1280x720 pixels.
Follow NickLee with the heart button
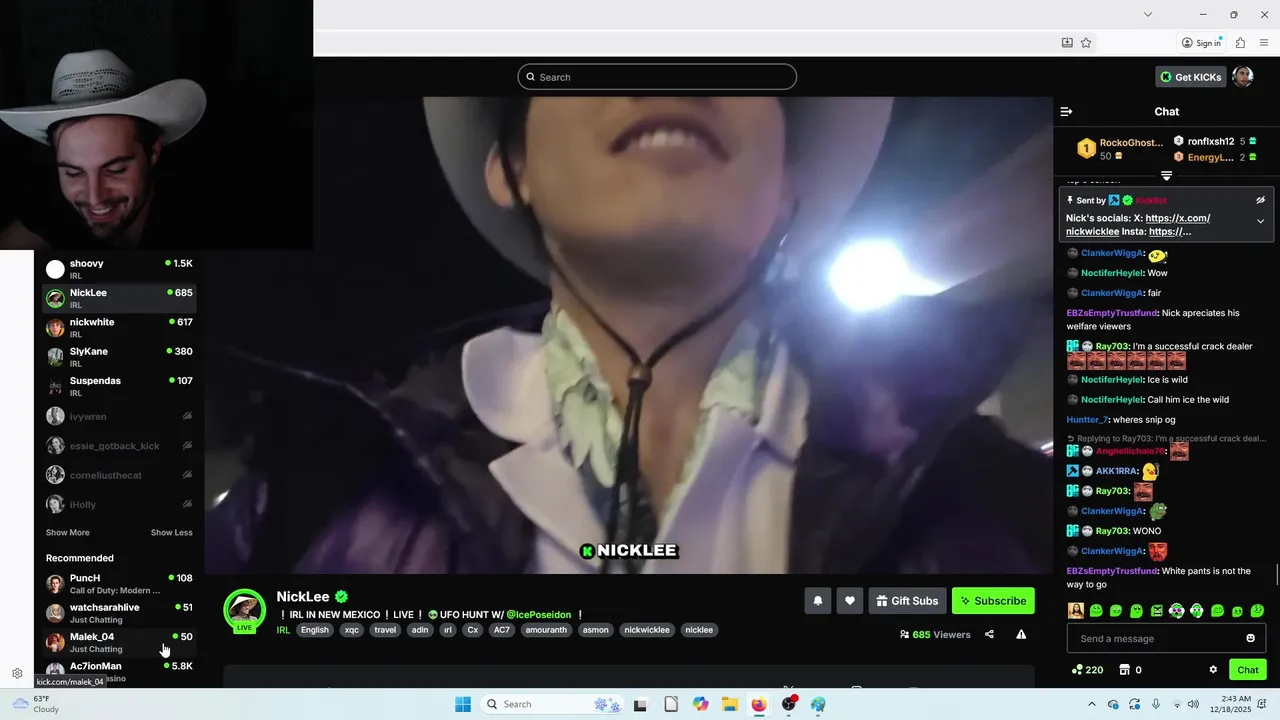pyautogui.click(x=850, y=601)
